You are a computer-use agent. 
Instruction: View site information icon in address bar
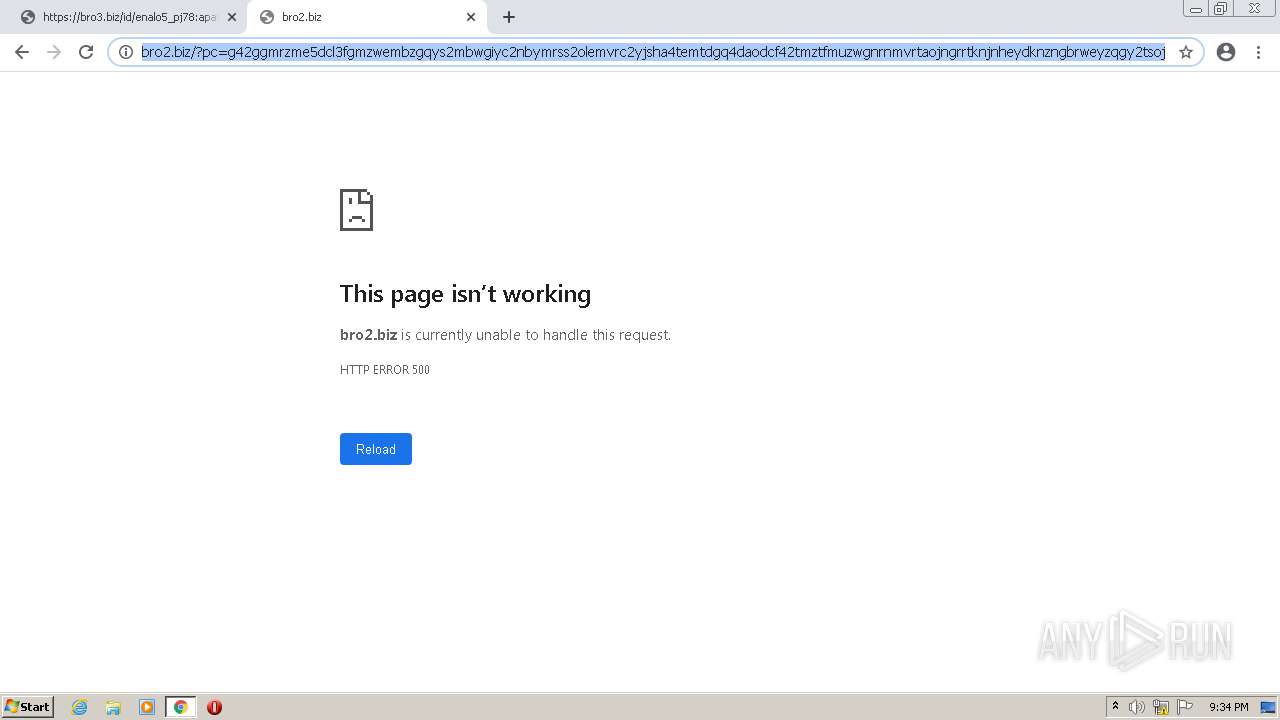pos(126,52)
